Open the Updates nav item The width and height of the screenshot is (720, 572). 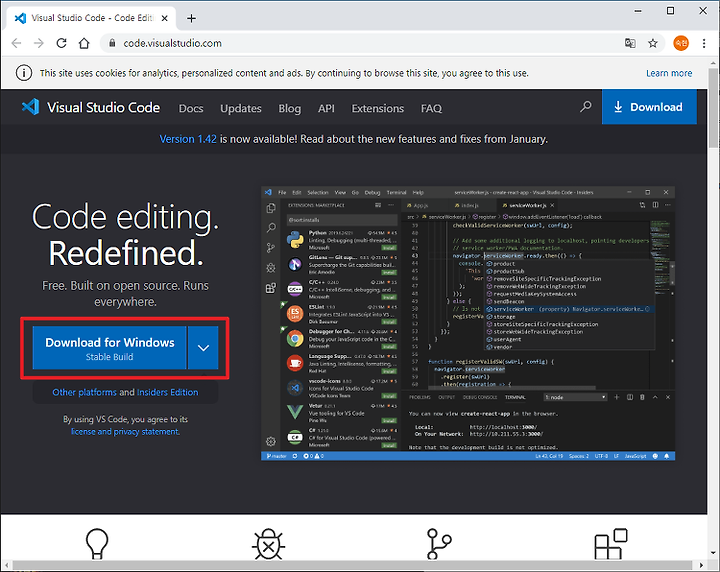point(241,108)
